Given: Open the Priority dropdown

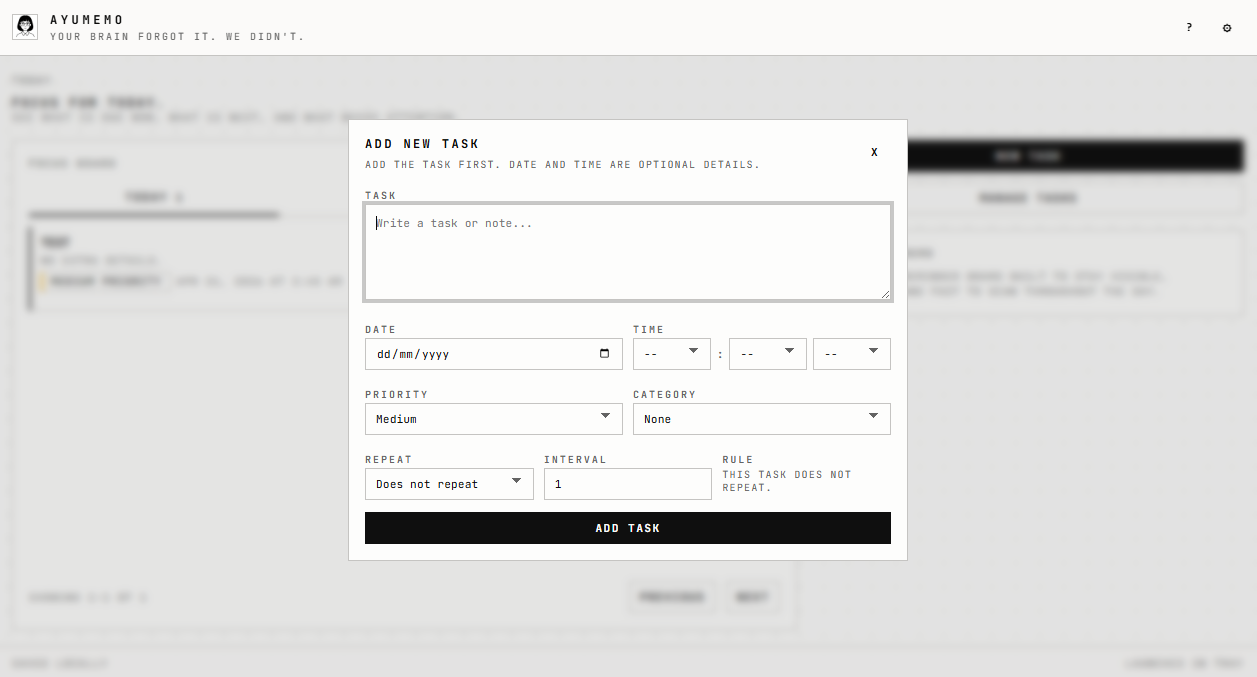Looking at the screenshot, I should 493,418.
